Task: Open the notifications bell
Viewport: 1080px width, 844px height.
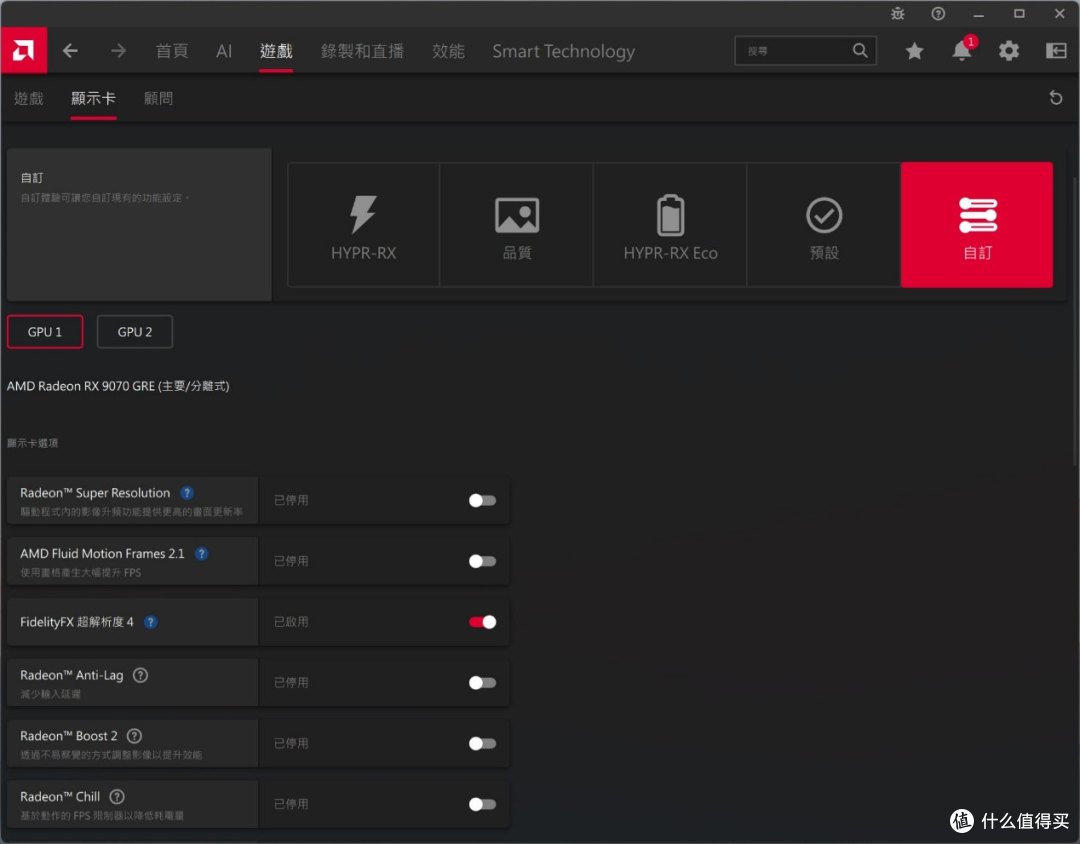Action: point(962,50)
